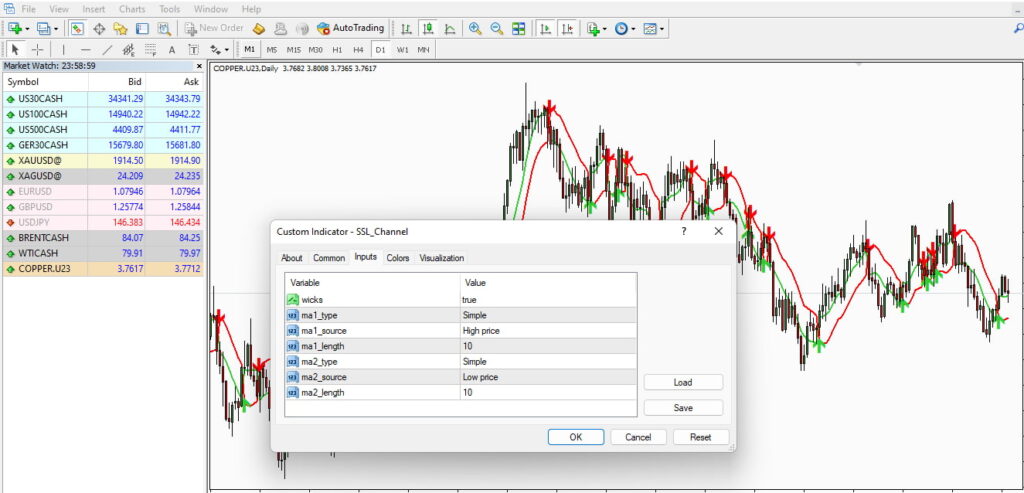The image size is (1024, 493).
Task: Open the Tools menu
Action: (170, 9)
